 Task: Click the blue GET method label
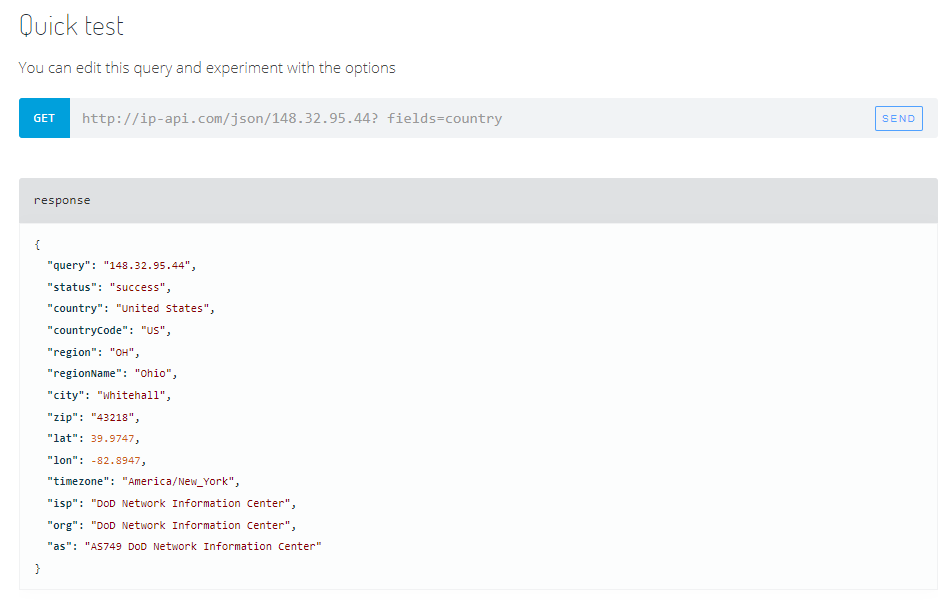[x=44, y=118]
